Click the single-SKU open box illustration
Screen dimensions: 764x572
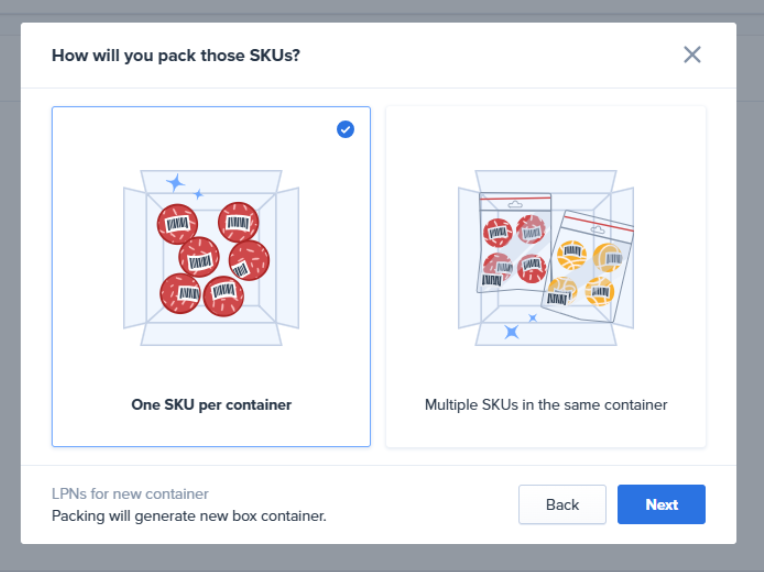pos(211,258)
